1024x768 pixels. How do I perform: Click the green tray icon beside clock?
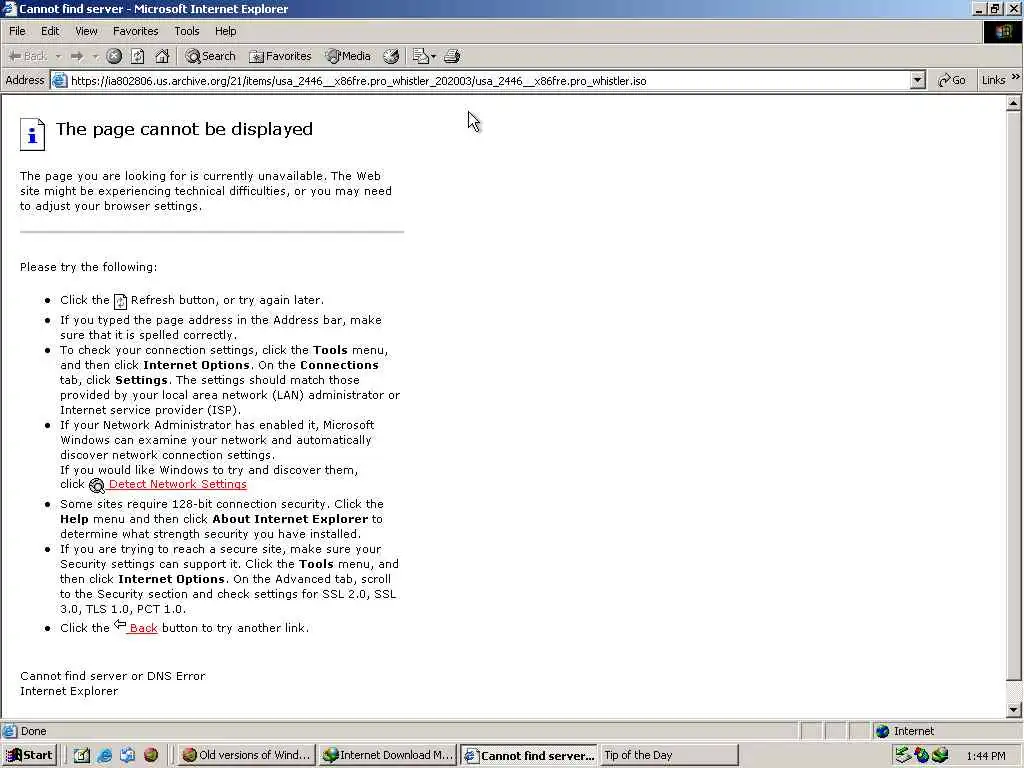pyautogui.click(x=940, y=755)
